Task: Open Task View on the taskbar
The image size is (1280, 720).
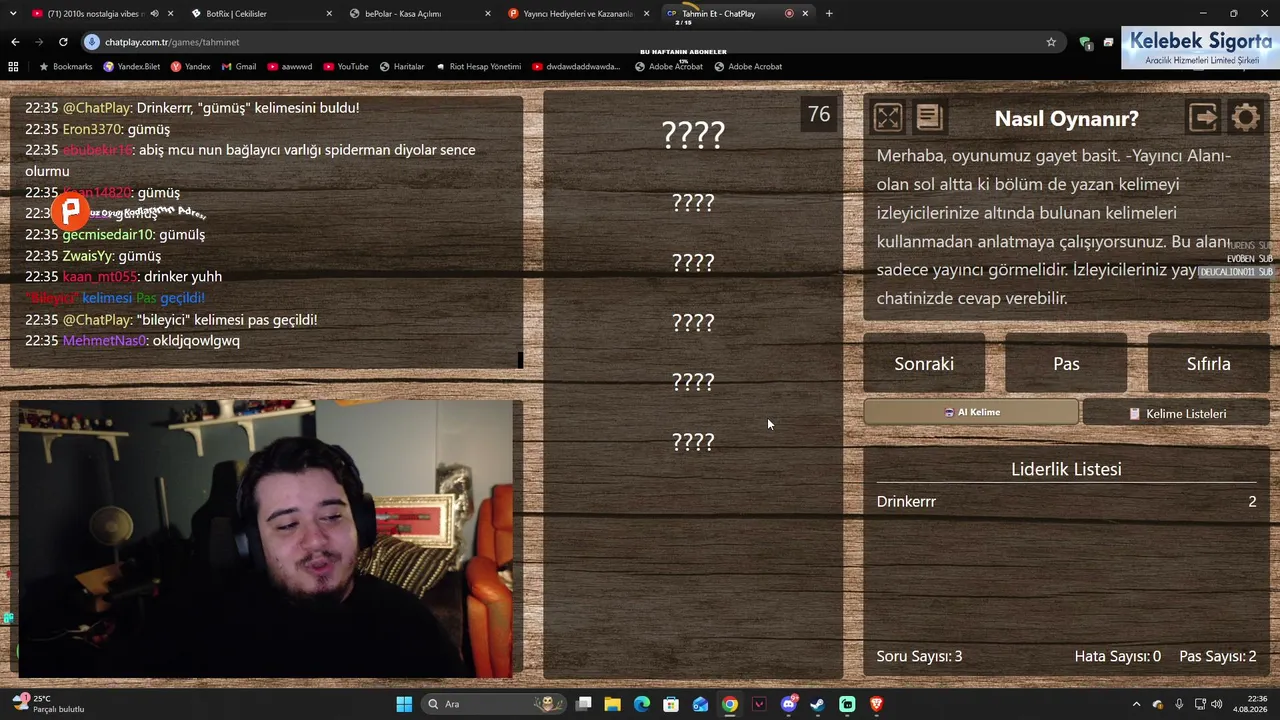Action: coord(584,704)
